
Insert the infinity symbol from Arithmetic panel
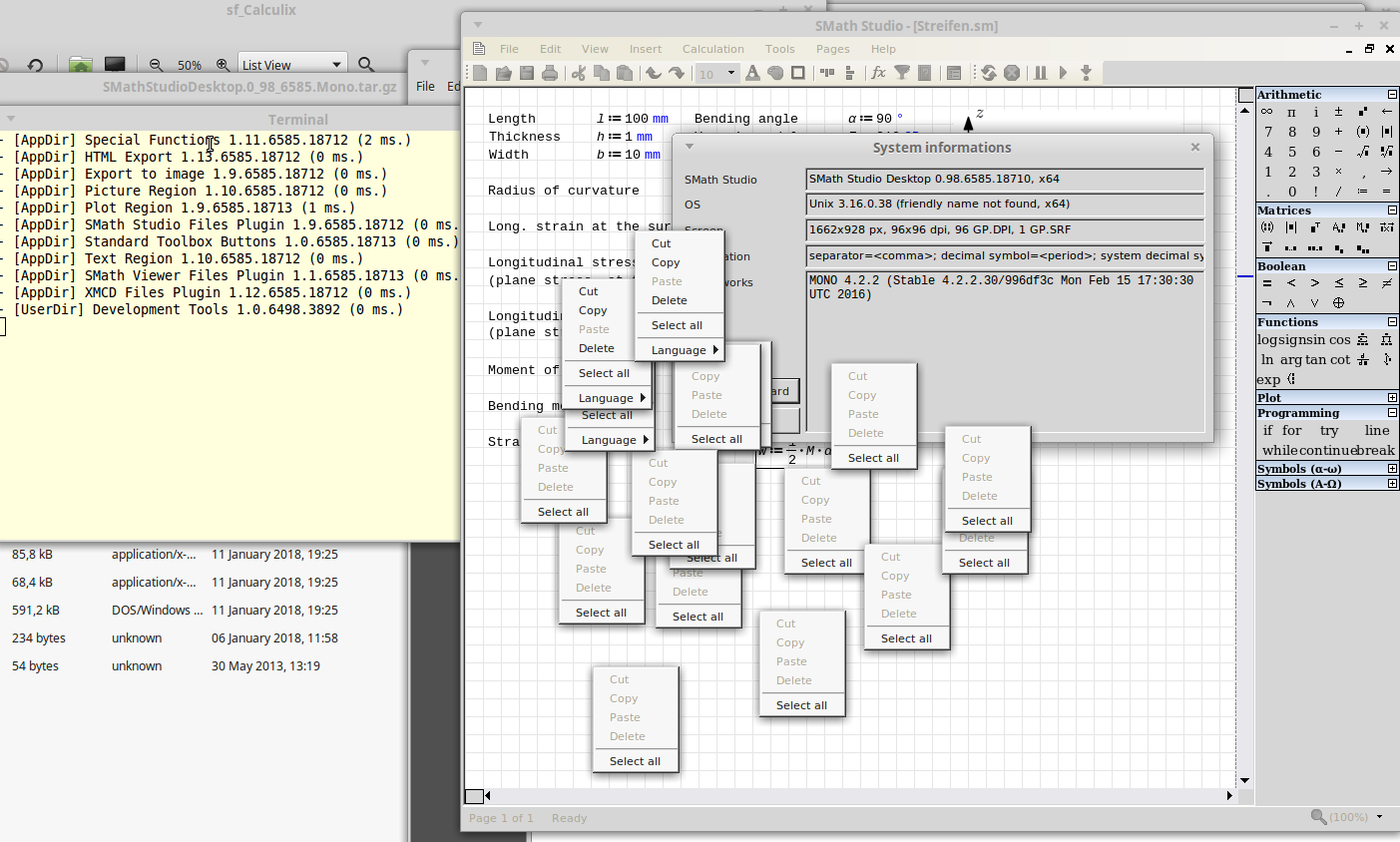click(x=1267, y=112)
